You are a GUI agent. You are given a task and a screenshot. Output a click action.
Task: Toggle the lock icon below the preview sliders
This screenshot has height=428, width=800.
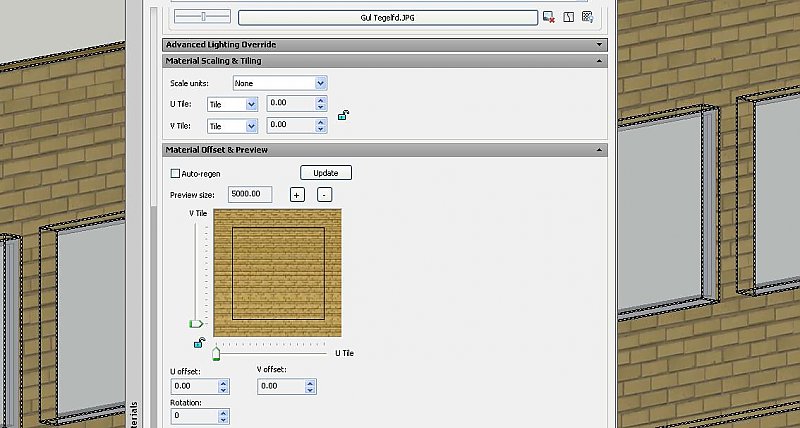tap(199, 343)
